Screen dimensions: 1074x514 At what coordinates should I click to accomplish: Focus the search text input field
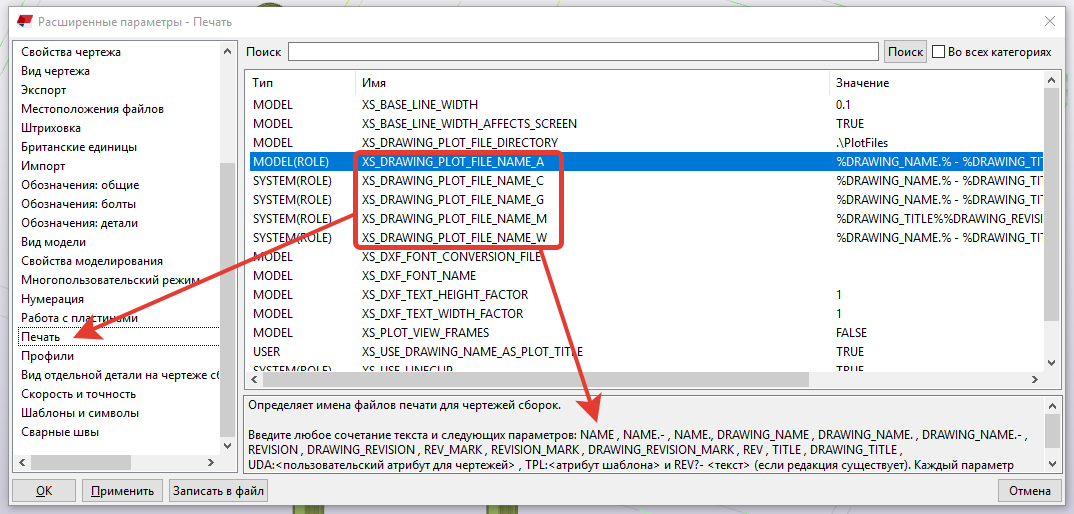coord(584,52)
